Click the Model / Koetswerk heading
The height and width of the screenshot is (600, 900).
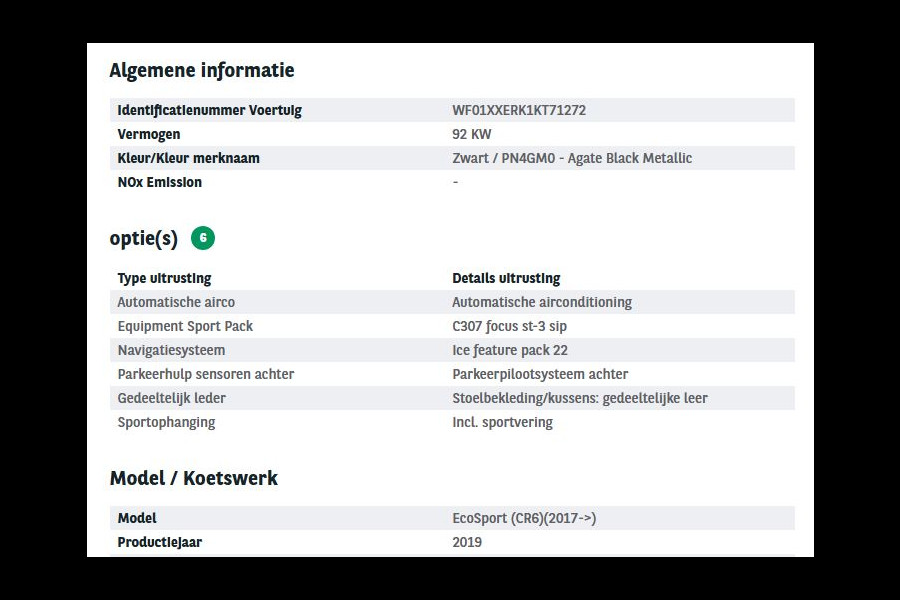click(x=193, y=478)
